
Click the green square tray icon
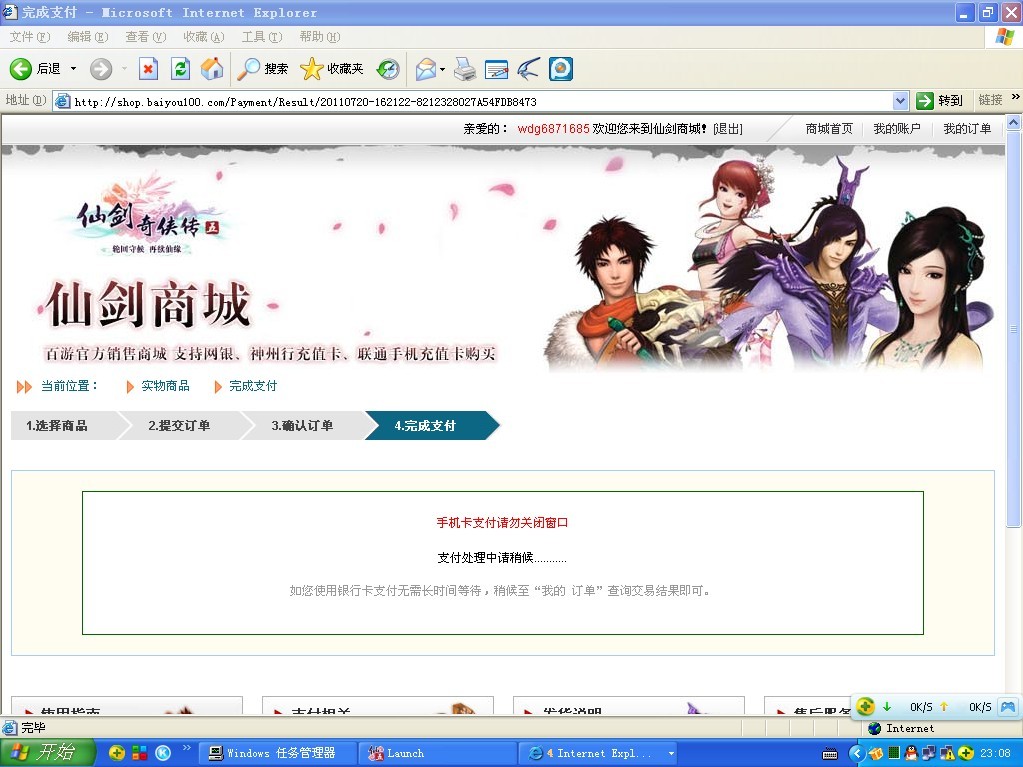tap(894, 753)
